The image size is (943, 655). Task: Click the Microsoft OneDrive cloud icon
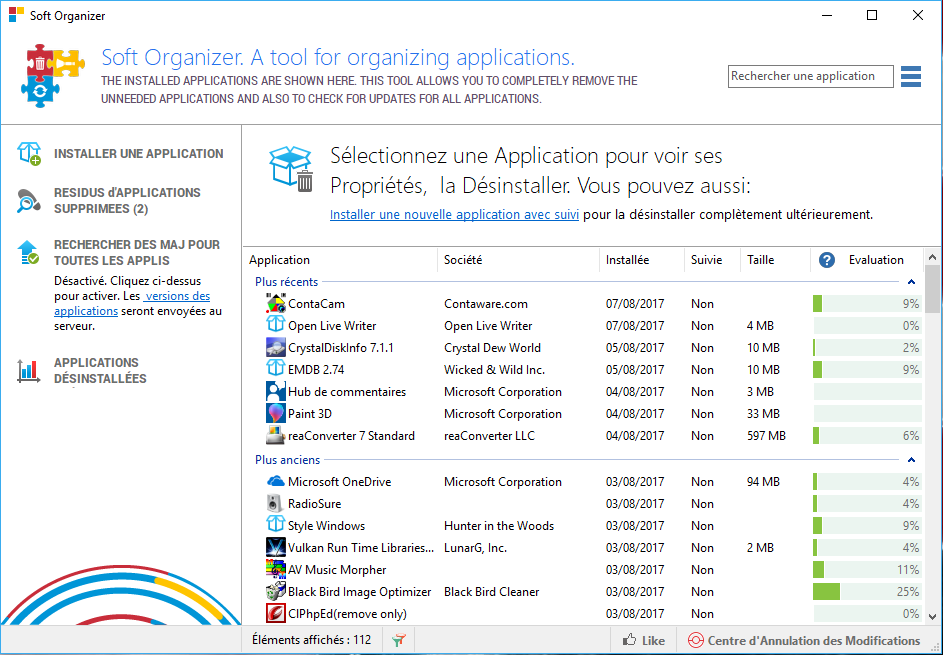(x=275, y=481)
